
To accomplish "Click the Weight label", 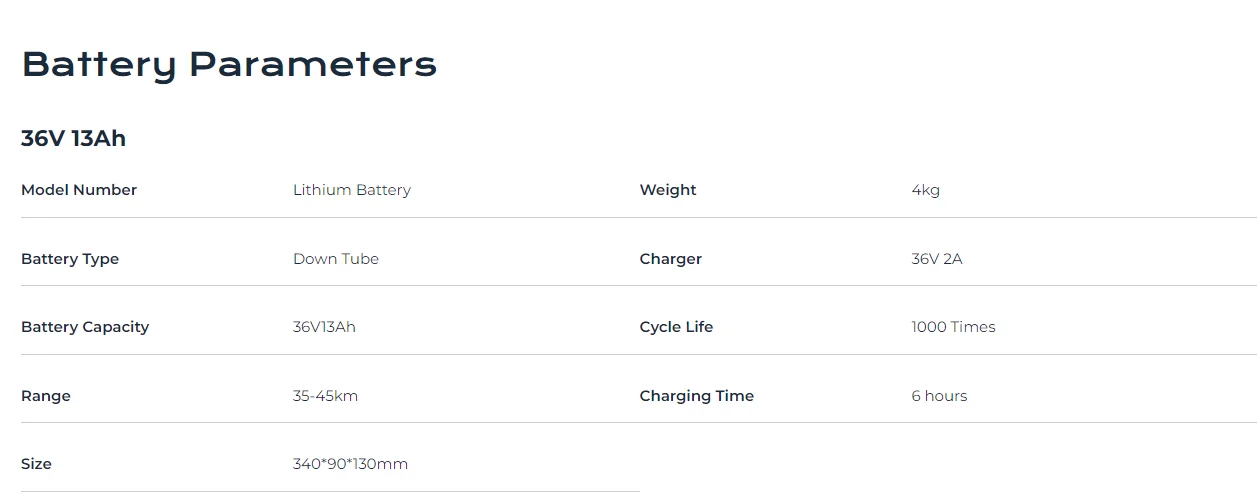I will click(x=668, y=190).
